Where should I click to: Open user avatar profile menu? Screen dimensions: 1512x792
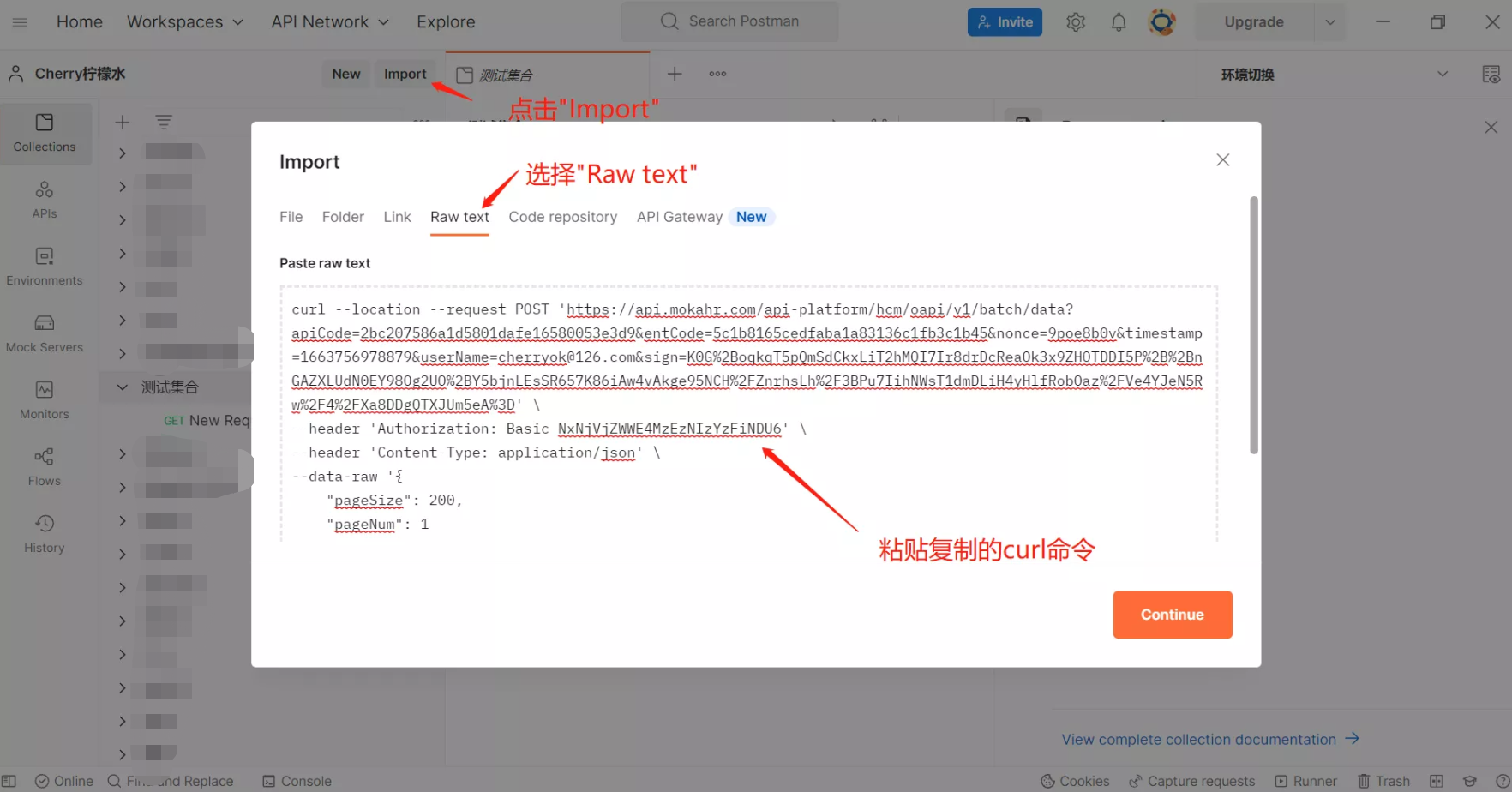(1161, 22)
